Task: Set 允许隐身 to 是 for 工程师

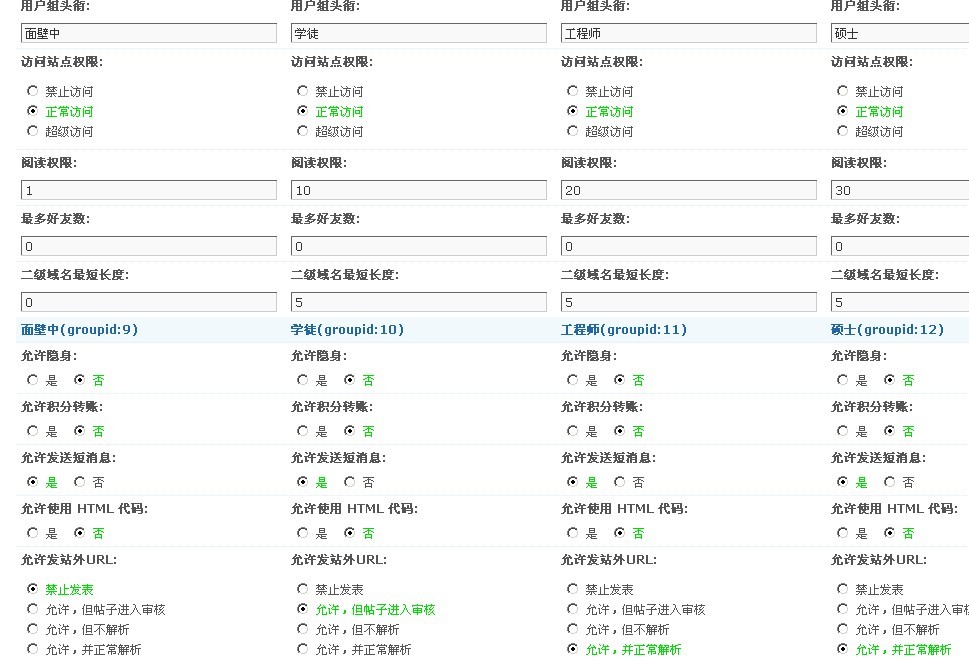Action: [x=572, y=380]
